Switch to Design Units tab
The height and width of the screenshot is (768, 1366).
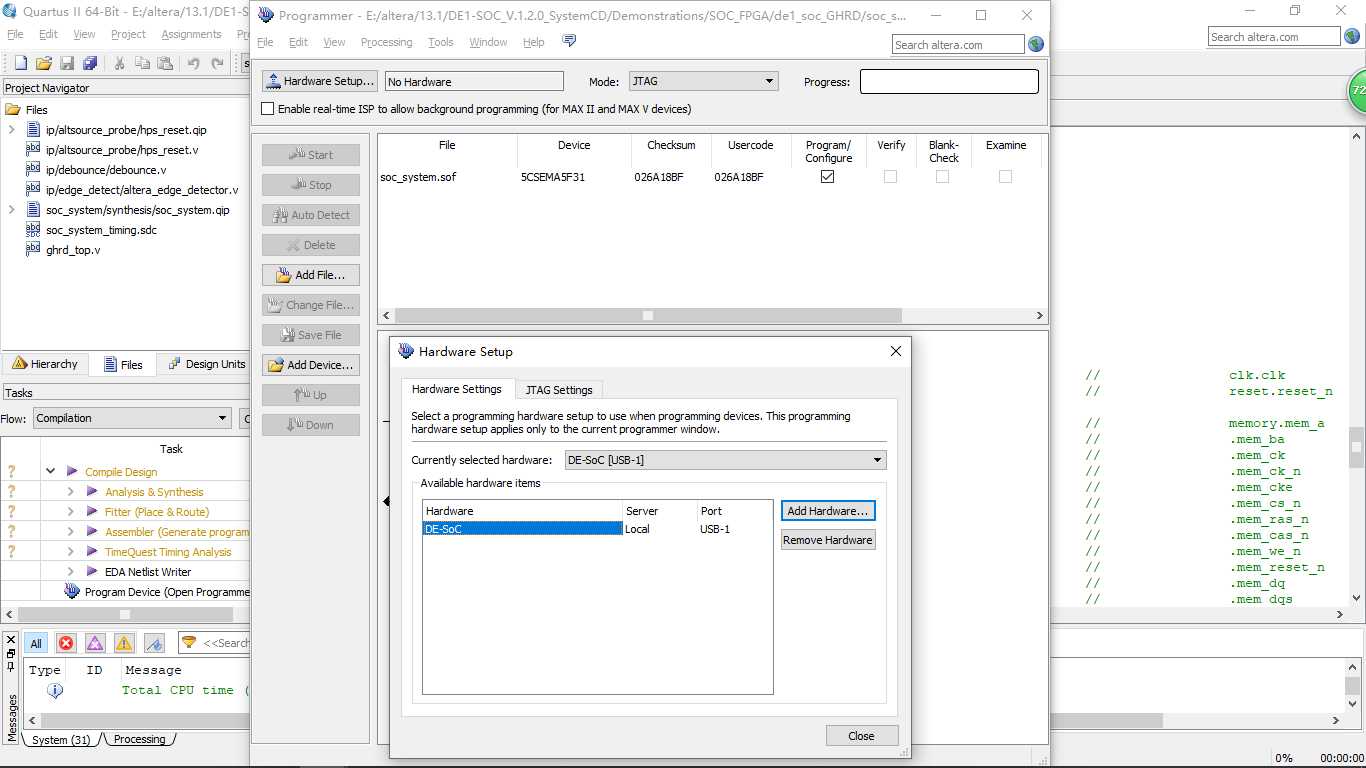click(206, 364)
